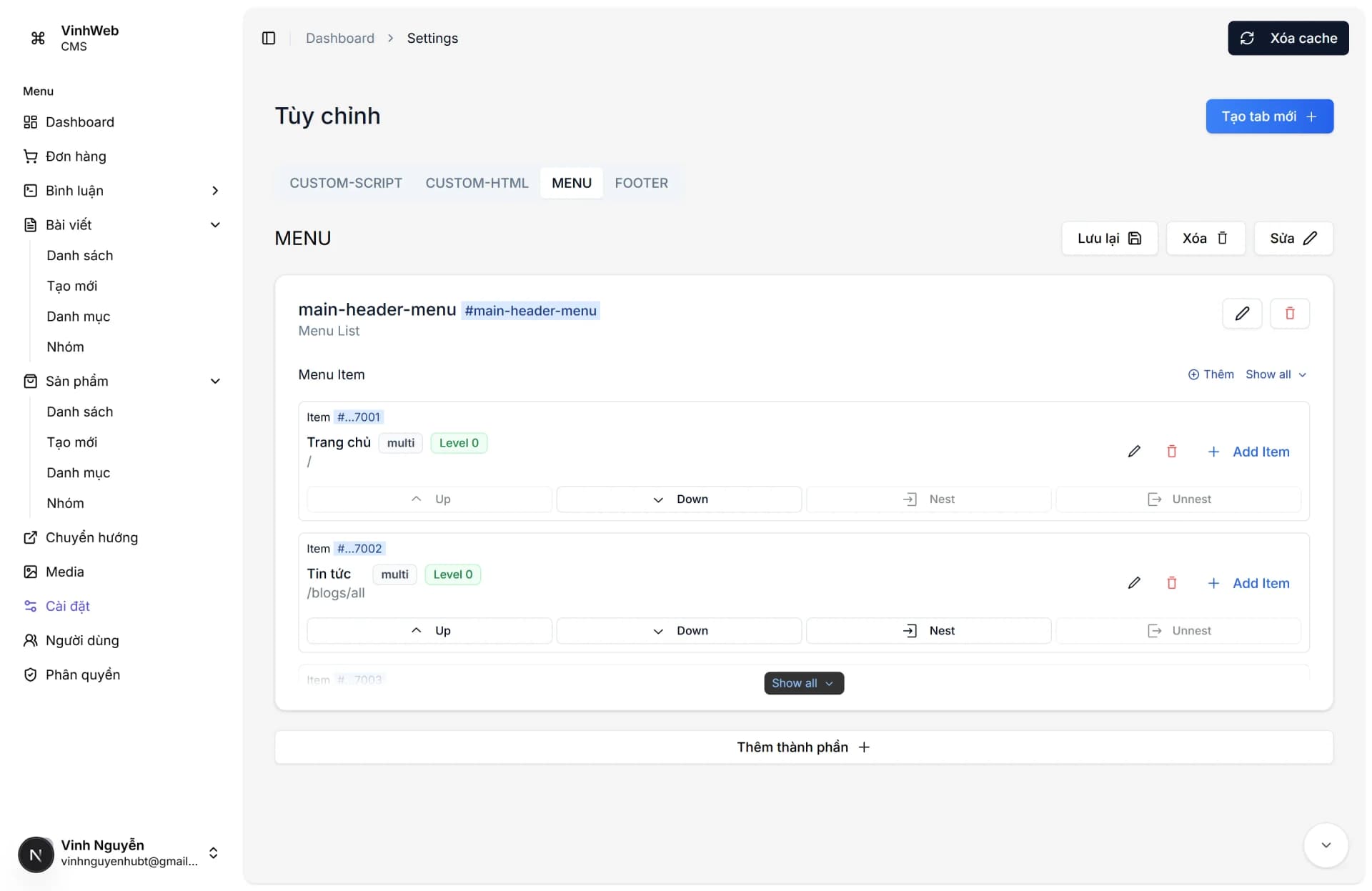This screenshot has width=1372, height=891.
Task: Nest the Tin tức menu item
Action: (928, 630)
